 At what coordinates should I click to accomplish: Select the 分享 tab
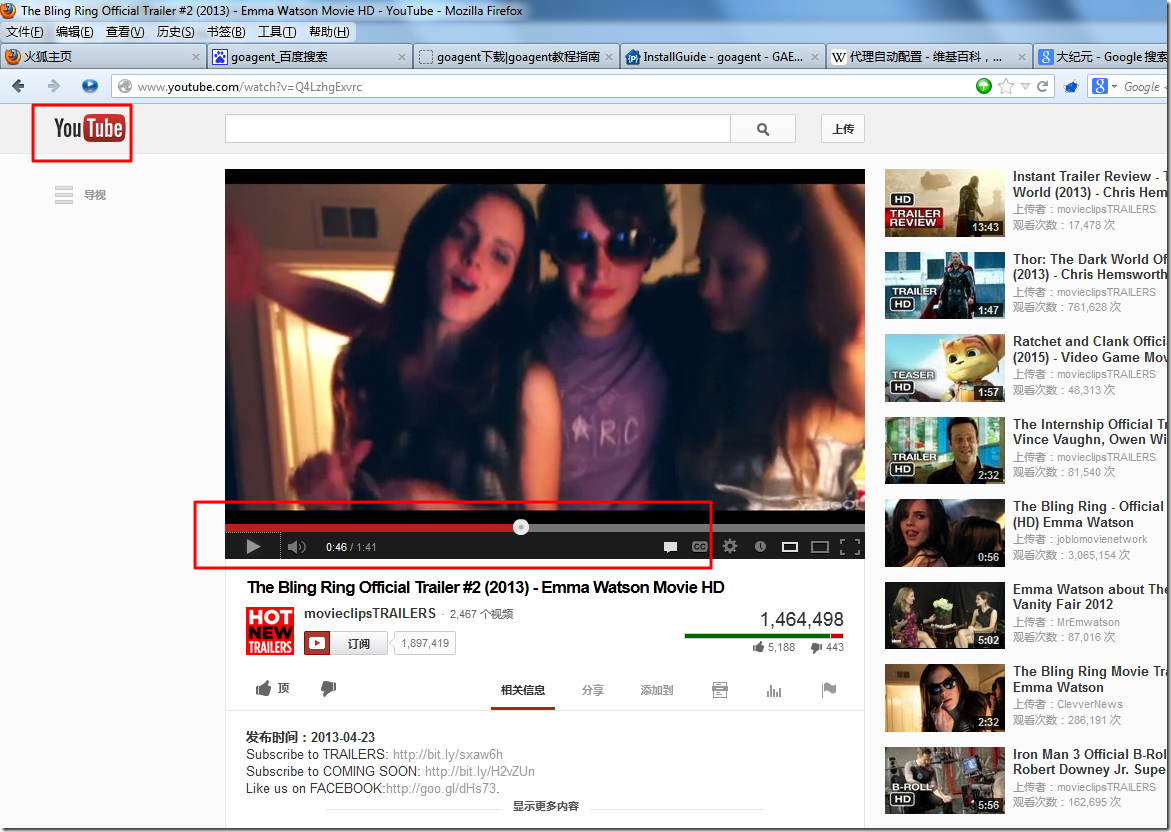click(x=593, y=690)
